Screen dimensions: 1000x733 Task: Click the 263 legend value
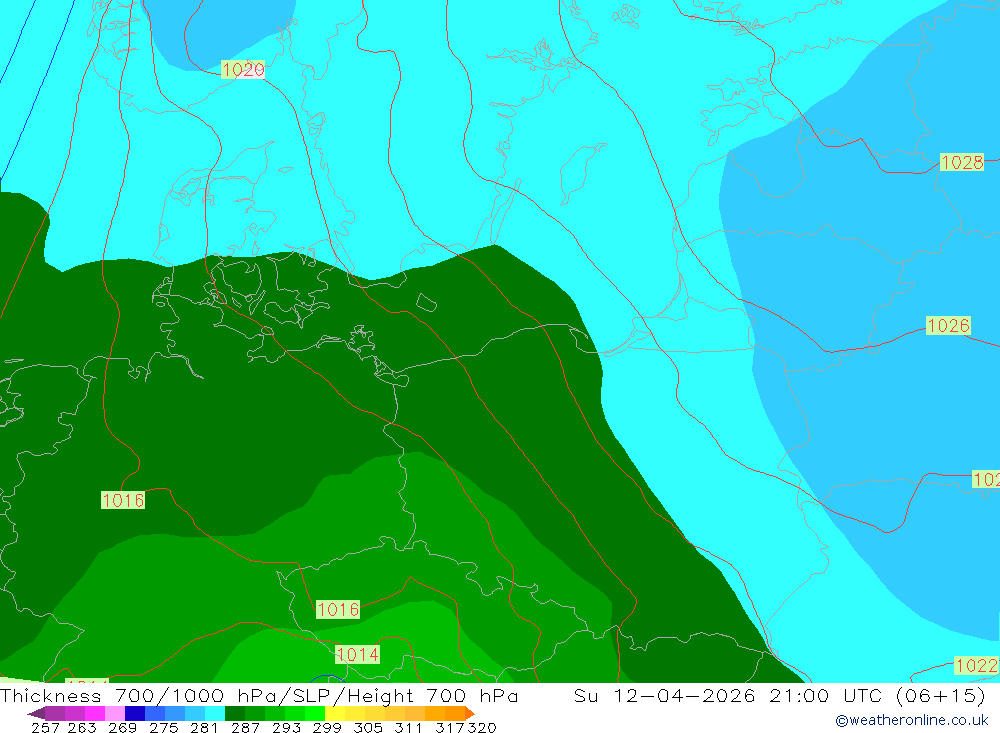(x=82, y=727)
